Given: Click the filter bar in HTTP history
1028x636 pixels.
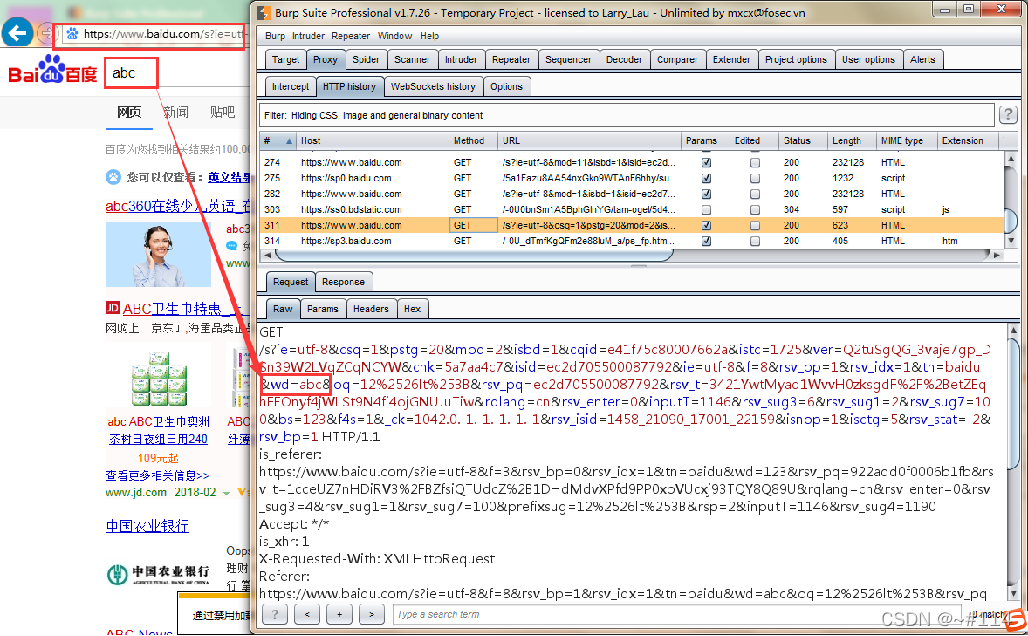Looking at the screenshot, I should [627, 115].
